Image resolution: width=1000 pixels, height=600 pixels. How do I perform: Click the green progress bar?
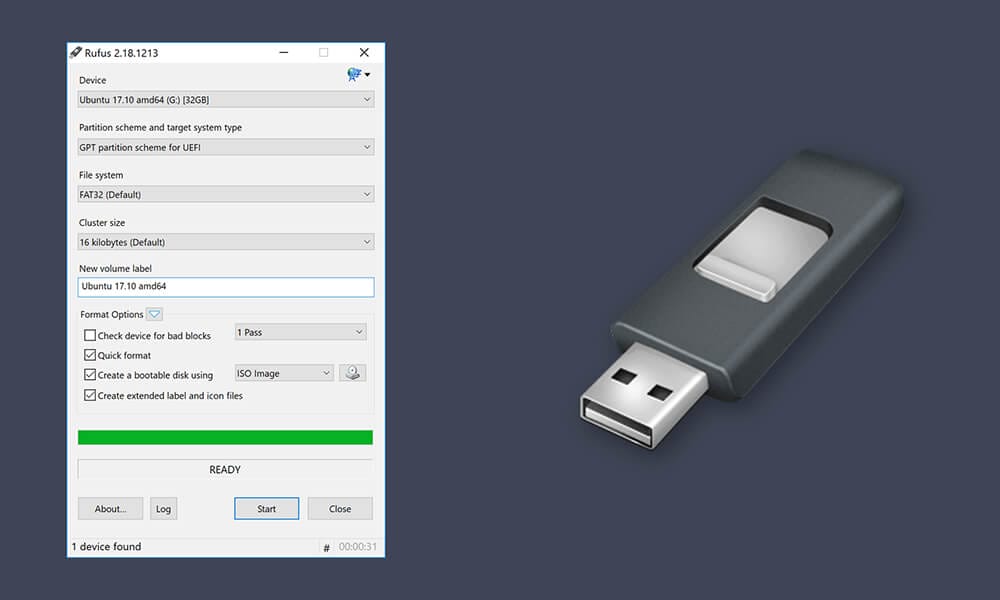tap(225, 437)
